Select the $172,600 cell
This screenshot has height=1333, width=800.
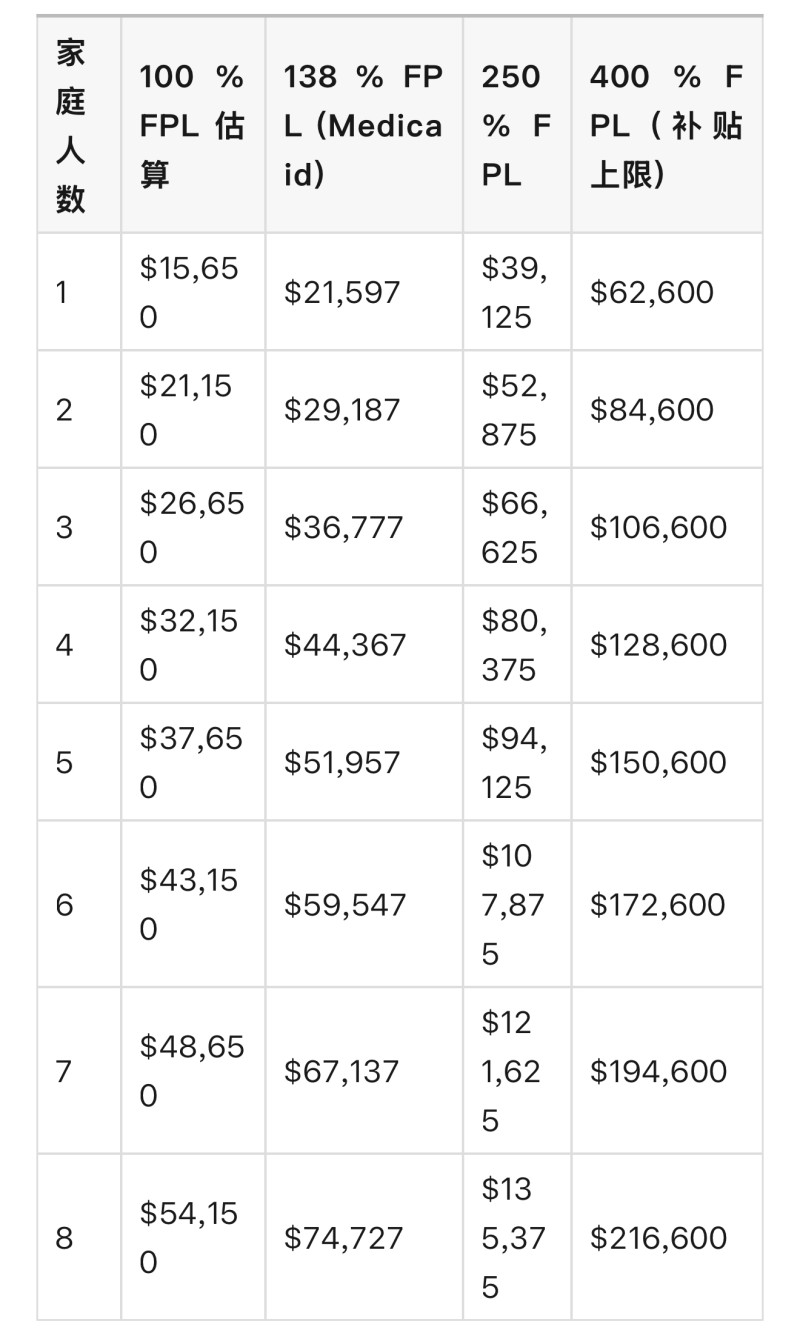click(x=659, y=904)
